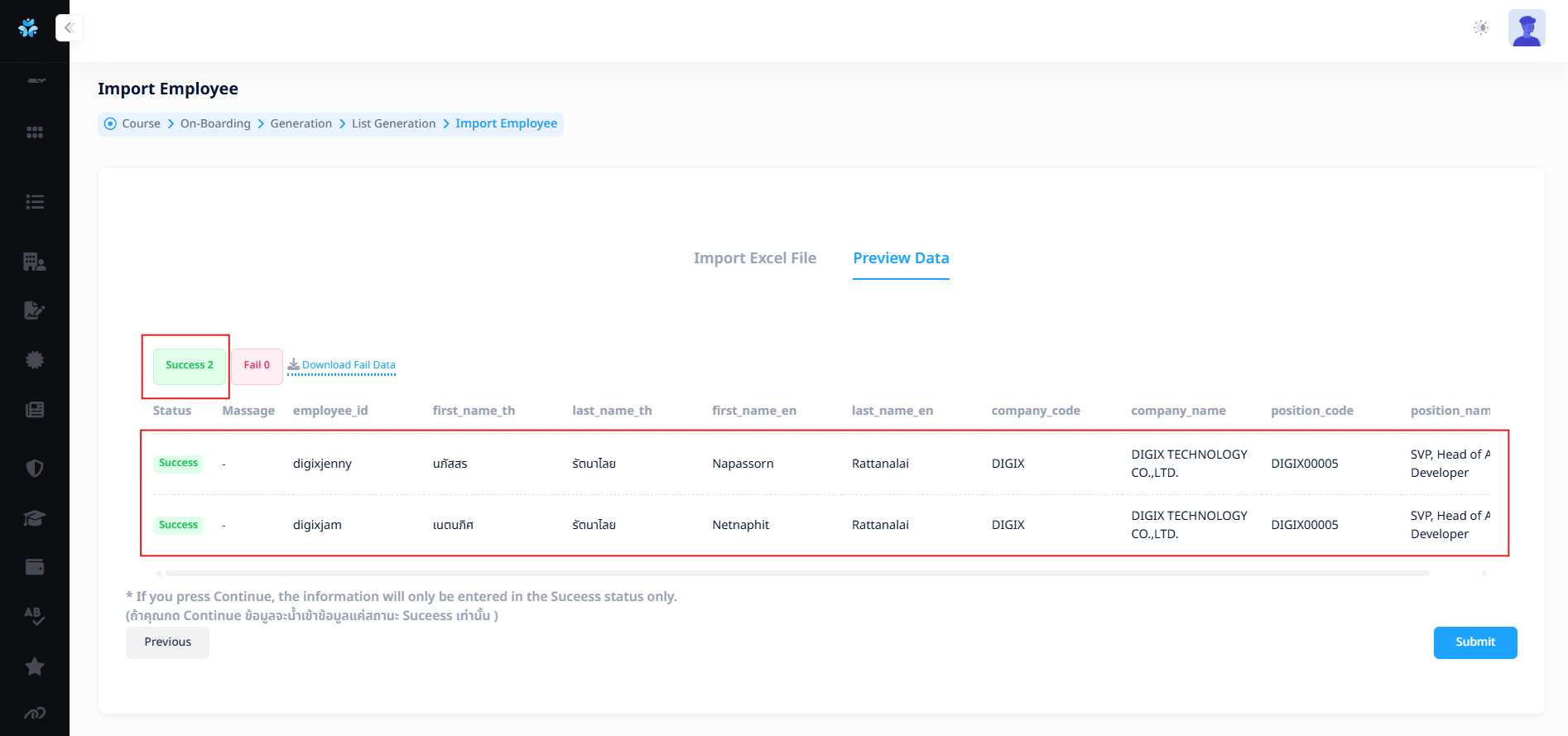Image resolution: width=1568 pixels, height=736 pixels.
Task: Toggle the light/dark theme sun icon
Action: (1481, 28)
